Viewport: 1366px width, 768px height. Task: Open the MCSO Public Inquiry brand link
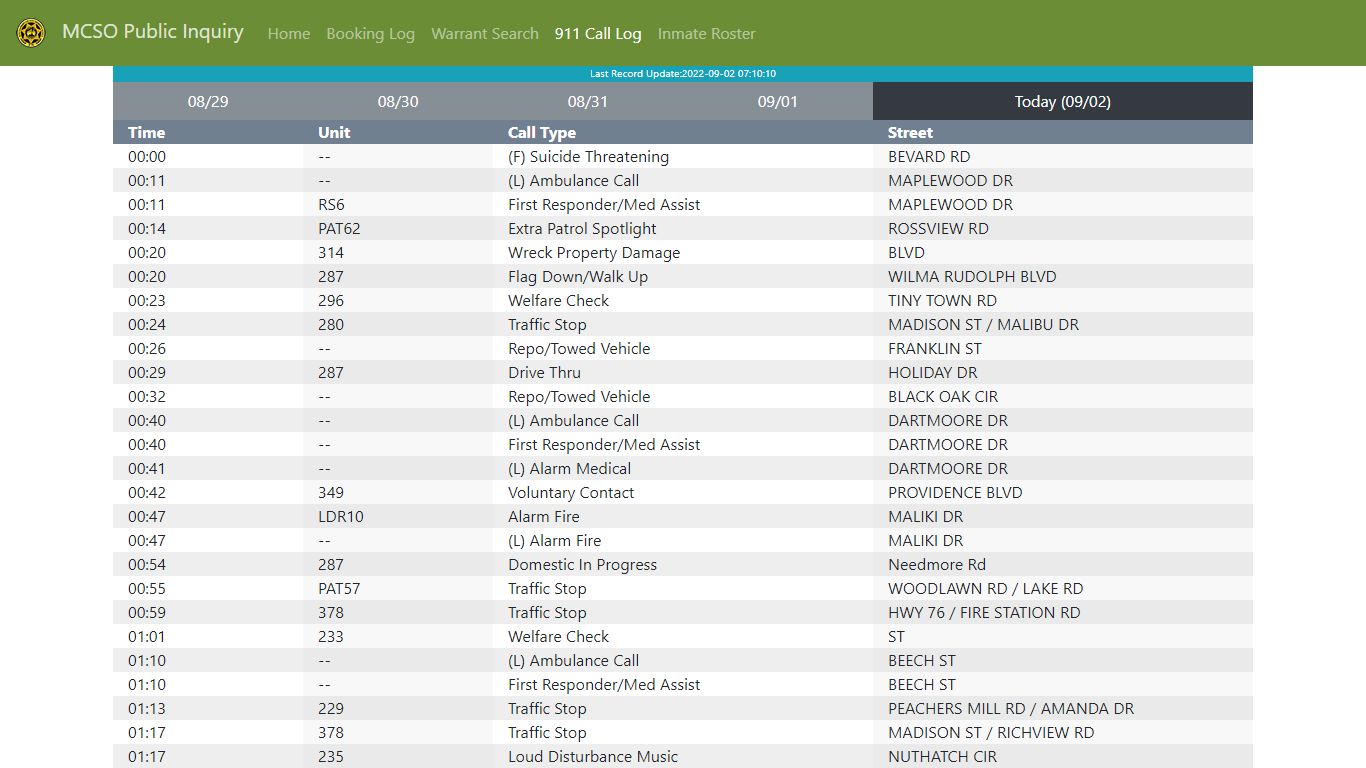(152, 32)
